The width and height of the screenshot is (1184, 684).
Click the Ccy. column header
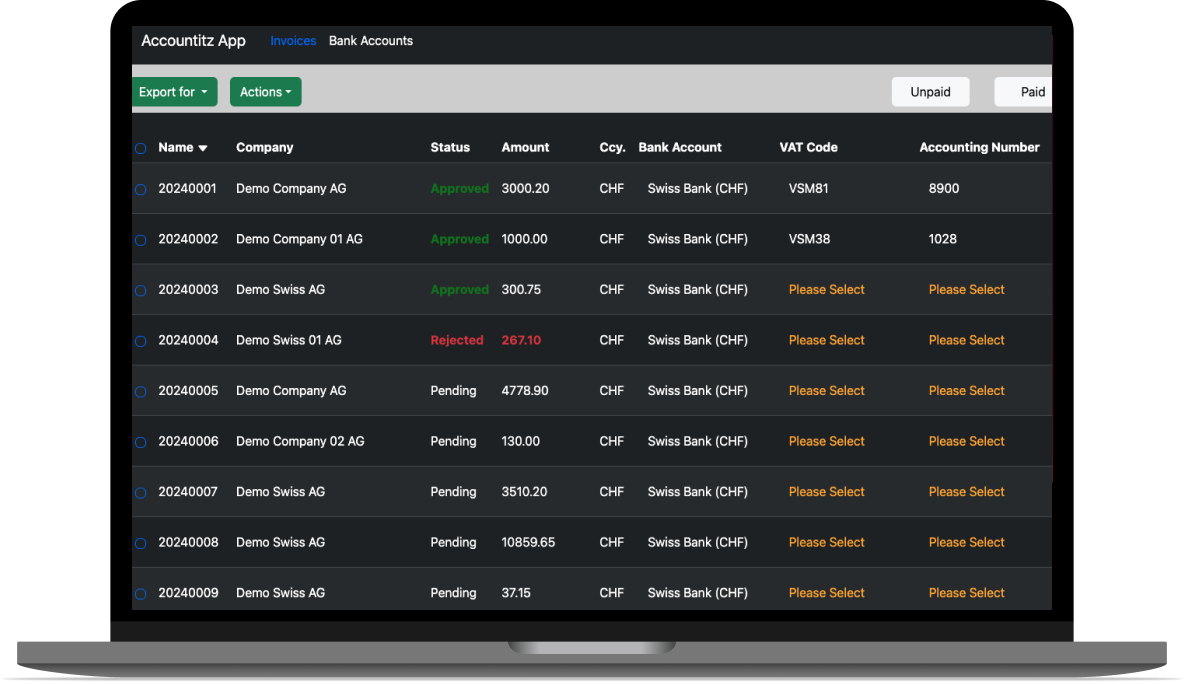612,148
